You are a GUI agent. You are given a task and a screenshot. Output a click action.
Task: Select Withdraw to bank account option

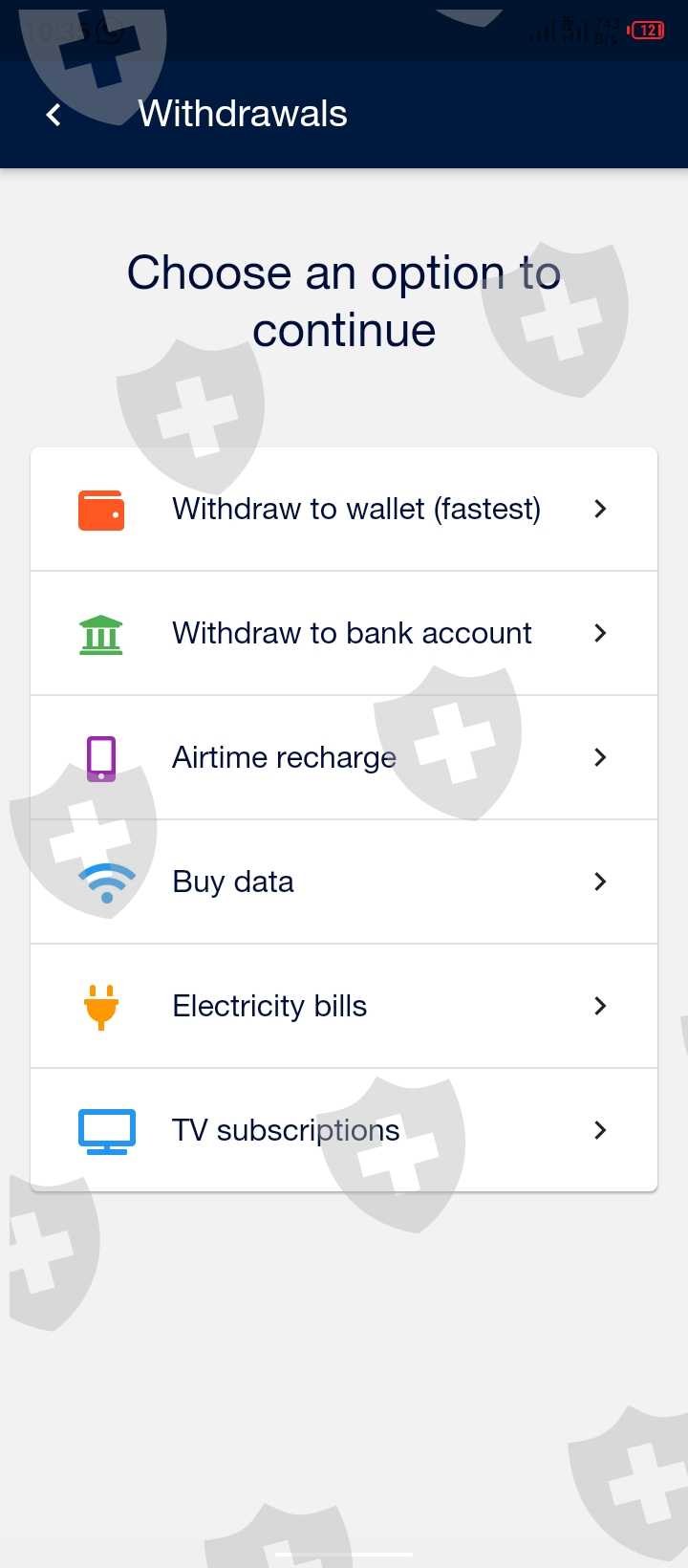352,634
